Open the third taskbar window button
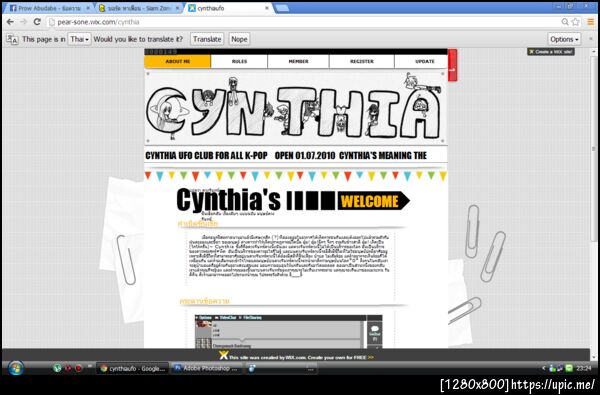600x395 pixels. tap(281, 369)
